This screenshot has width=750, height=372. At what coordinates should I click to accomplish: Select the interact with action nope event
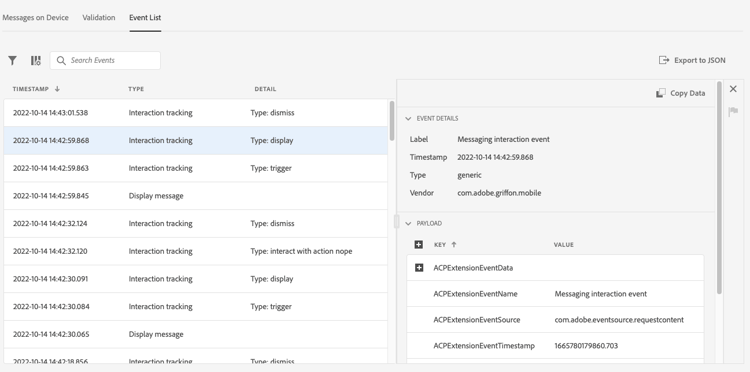(196, 252)
